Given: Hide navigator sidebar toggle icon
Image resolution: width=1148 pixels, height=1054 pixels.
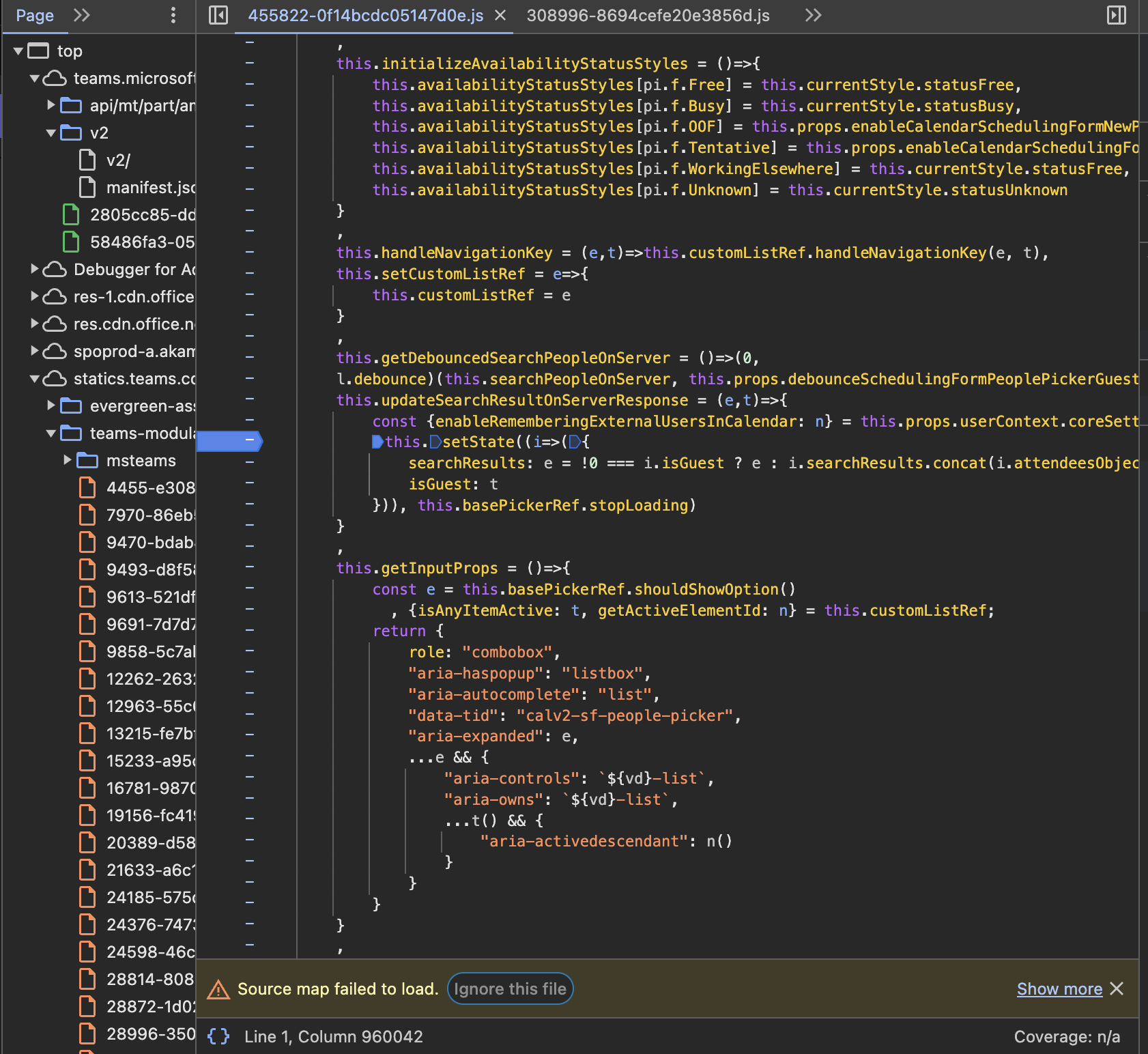Looking at the screenshot, I should pyautogui.click(x=218, y=15).
